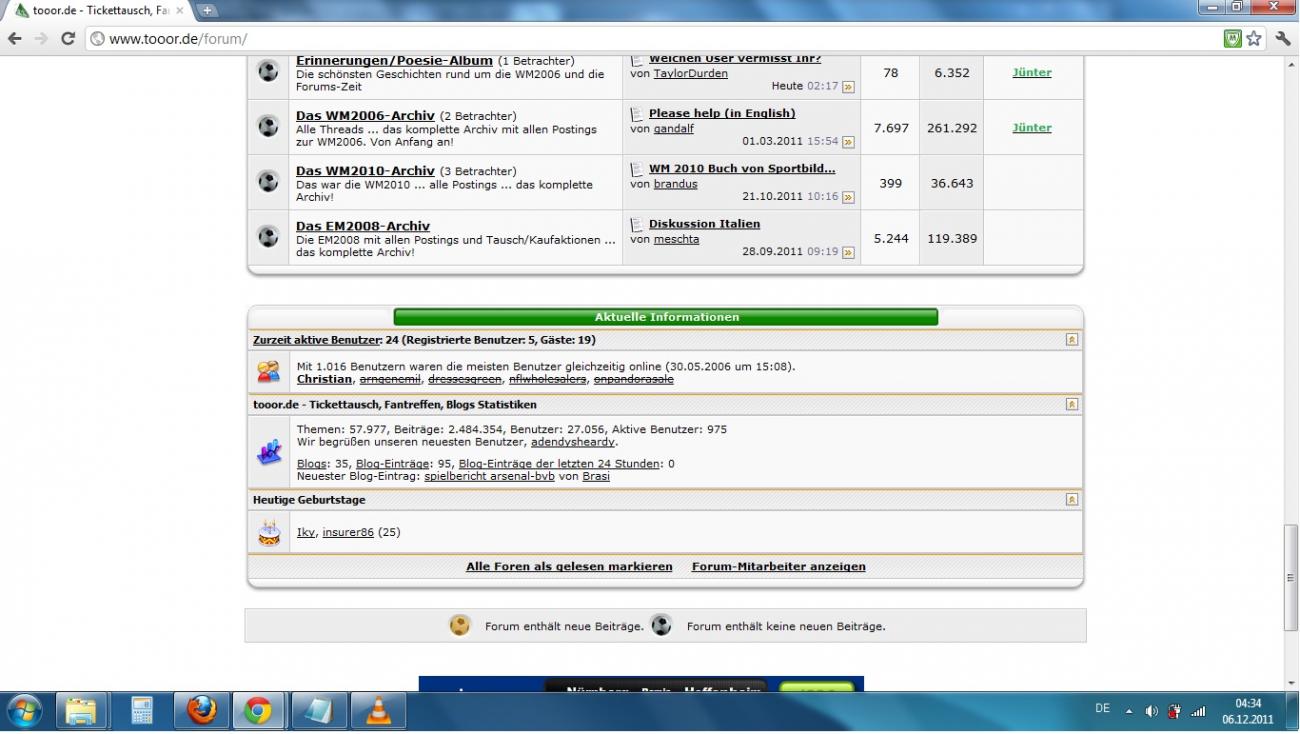Click go-to-last-post arrow next to gandalf's post
Image resolution: width=1300 pixels, height=734 pixels.
pyautogui.click(x=848, y=142)
